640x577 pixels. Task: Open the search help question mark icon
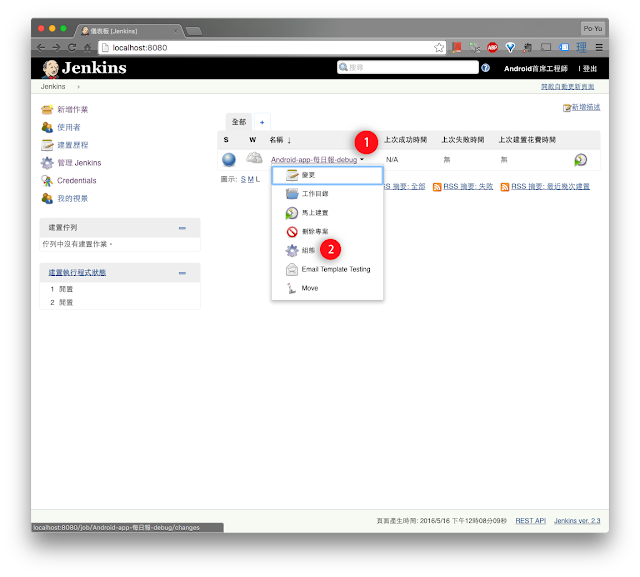click(485, 68)
